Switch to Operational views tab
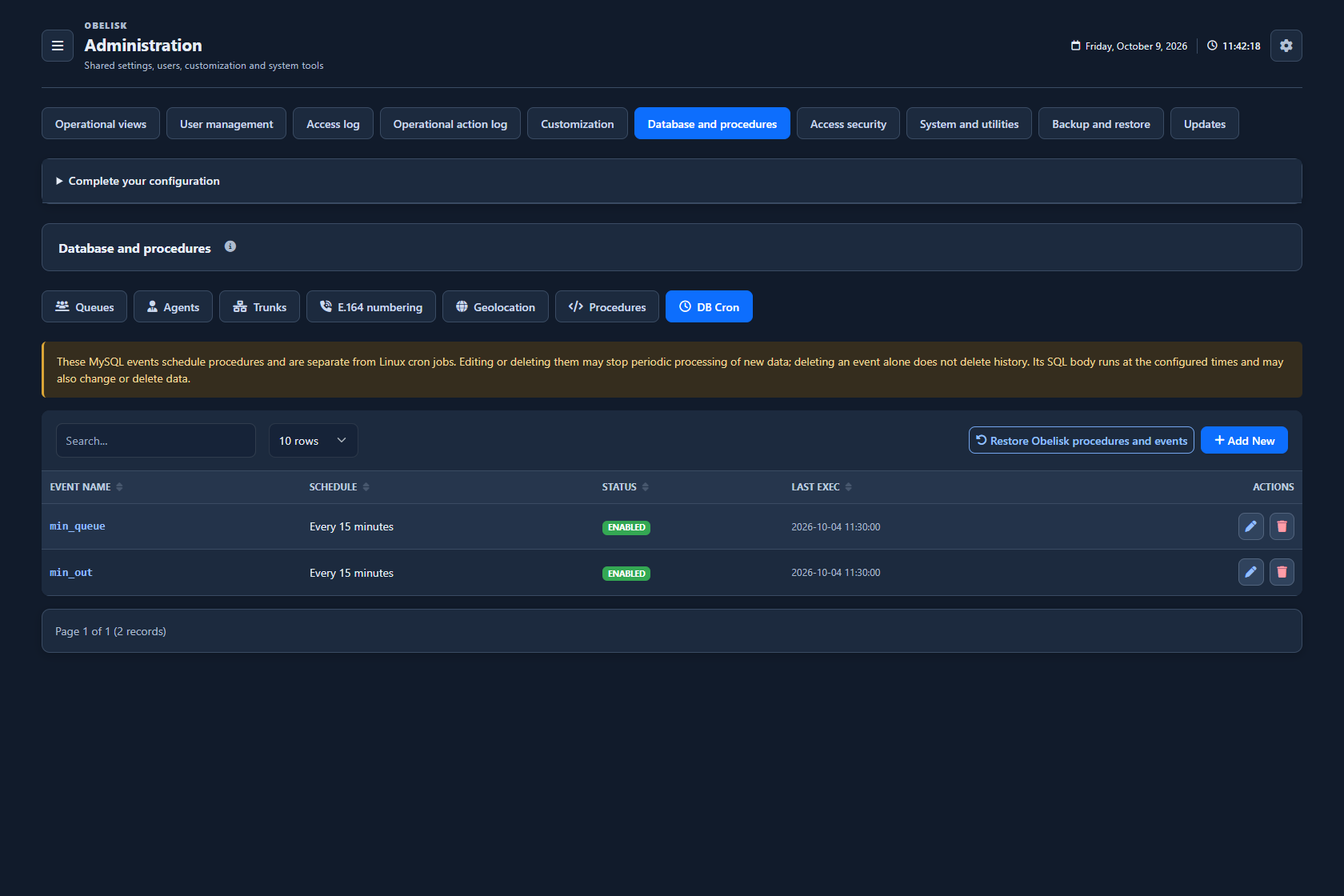 (x=101, y=123)
